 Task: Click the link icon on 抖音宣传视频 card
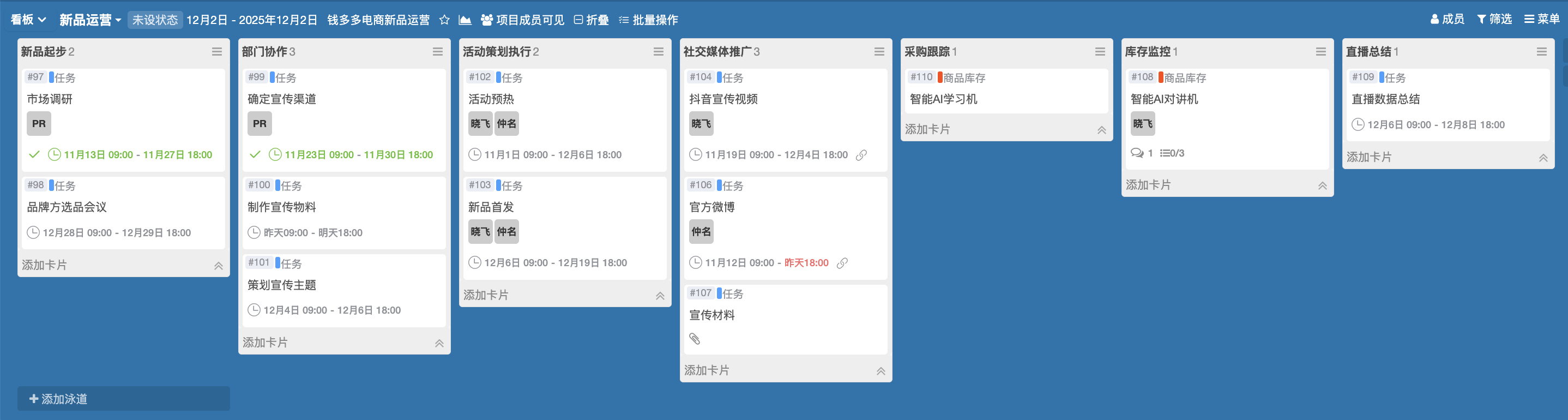[861, 155]
